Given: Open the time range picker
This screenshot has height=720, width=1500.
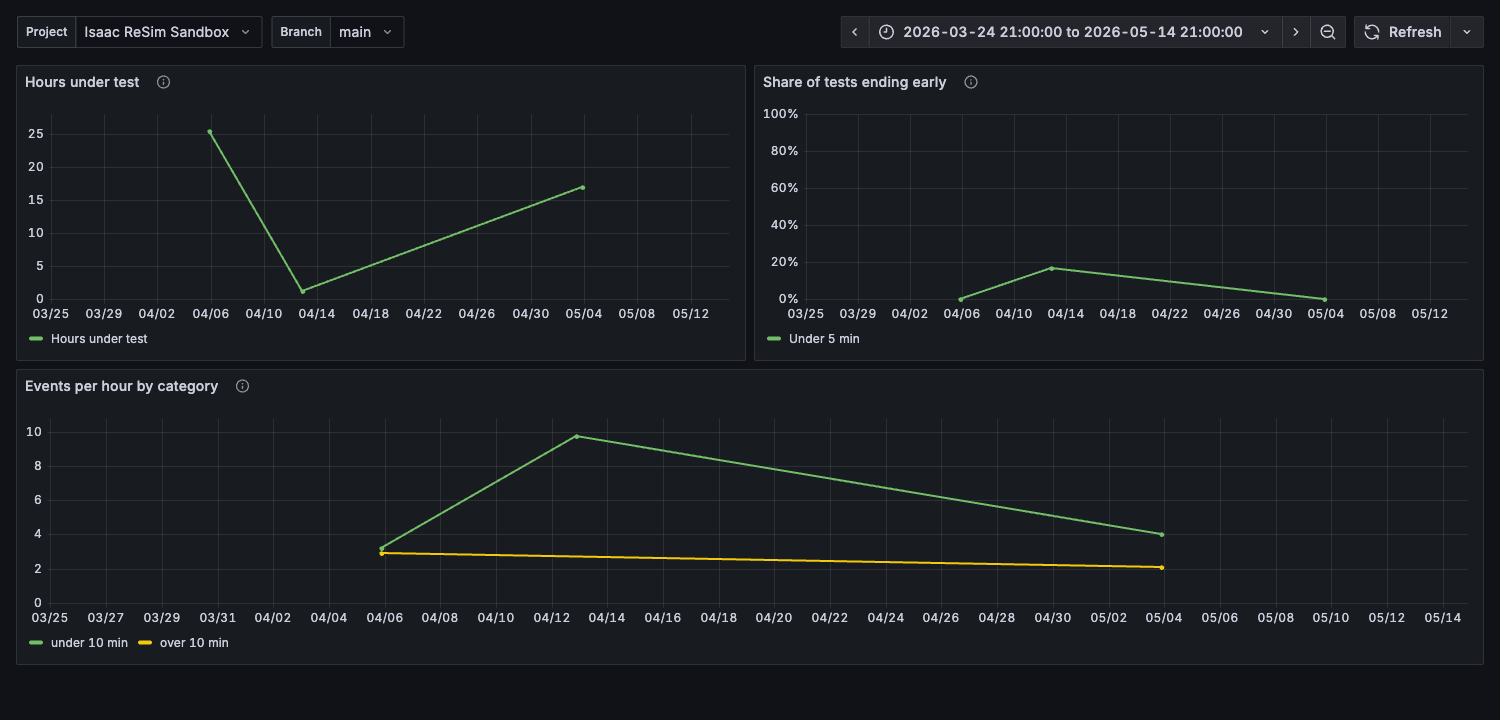Looking at the screenshot, I should [1075, 32].
